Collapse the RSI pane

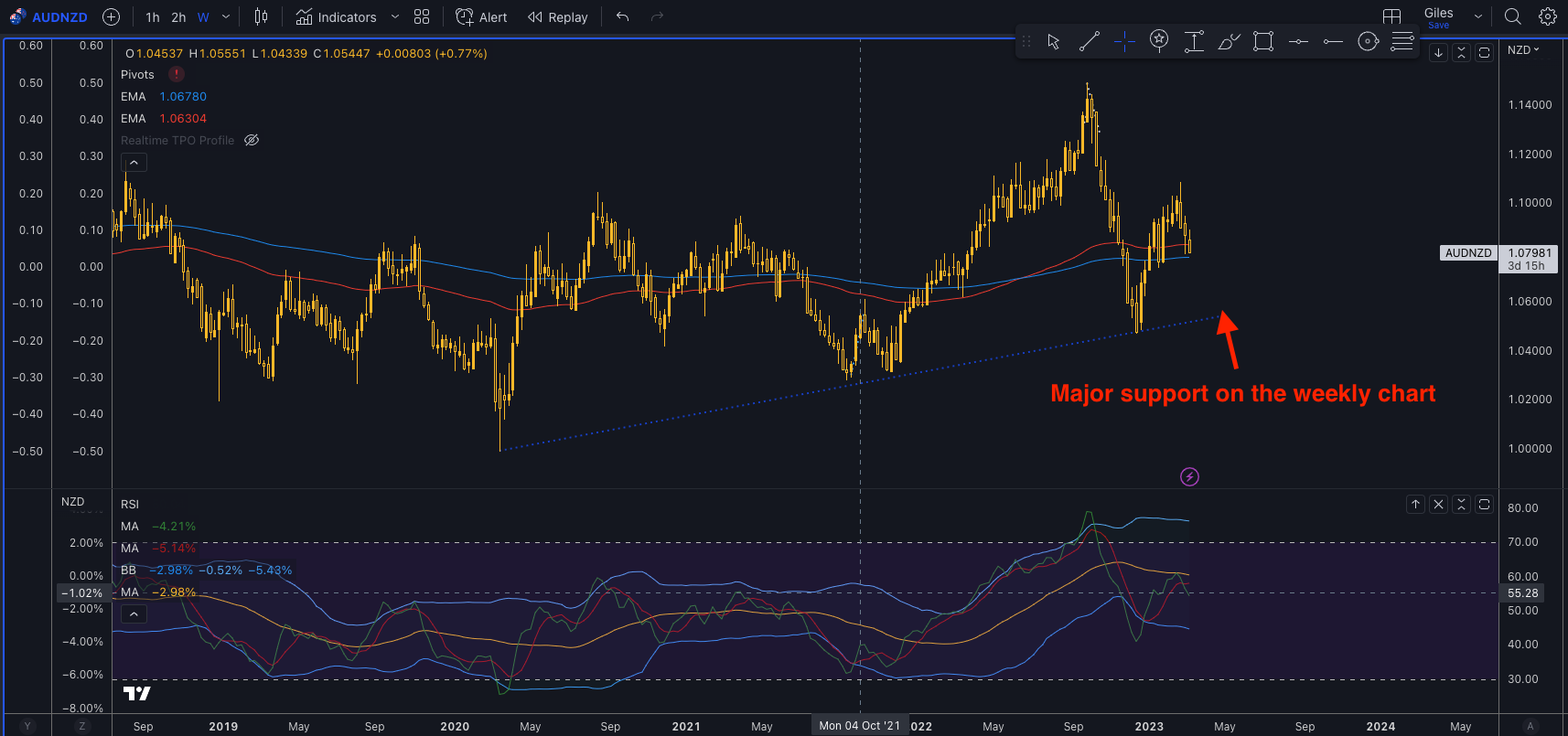tap(1461, 504)
